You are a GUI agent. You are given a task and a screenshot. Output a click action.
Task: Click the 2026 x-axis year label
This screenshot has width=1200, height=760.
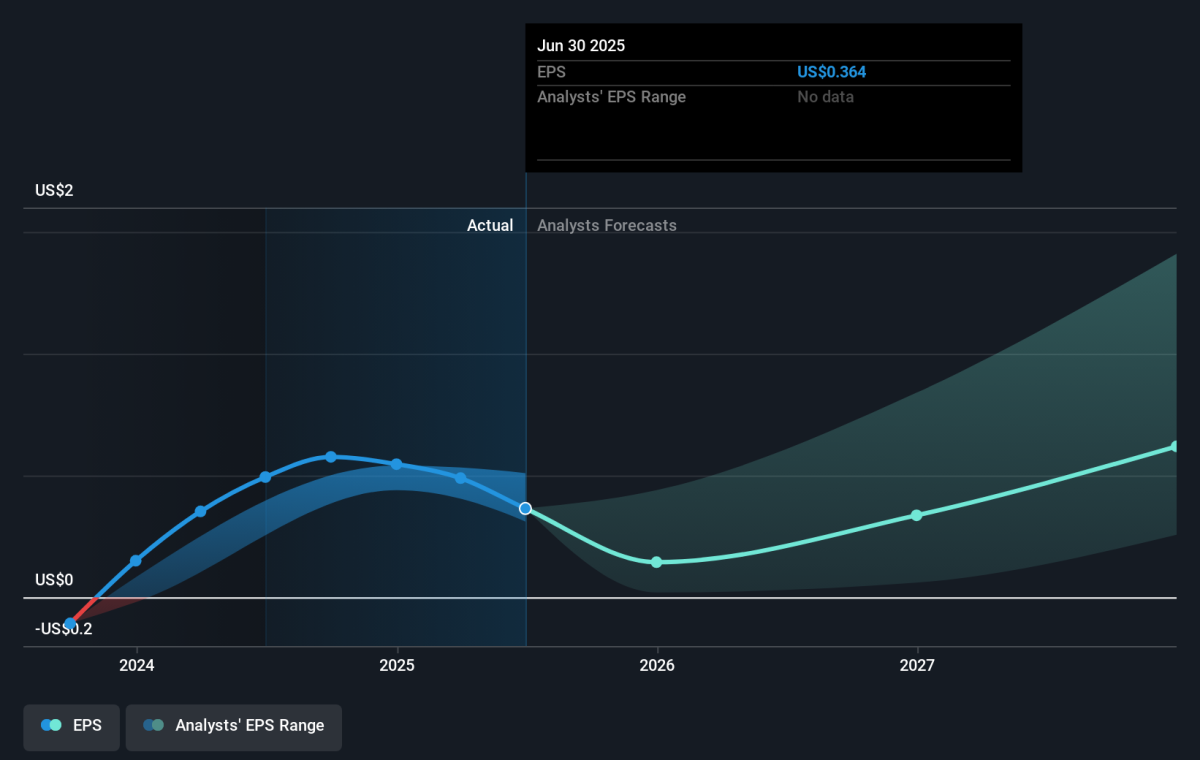point(656,665)
